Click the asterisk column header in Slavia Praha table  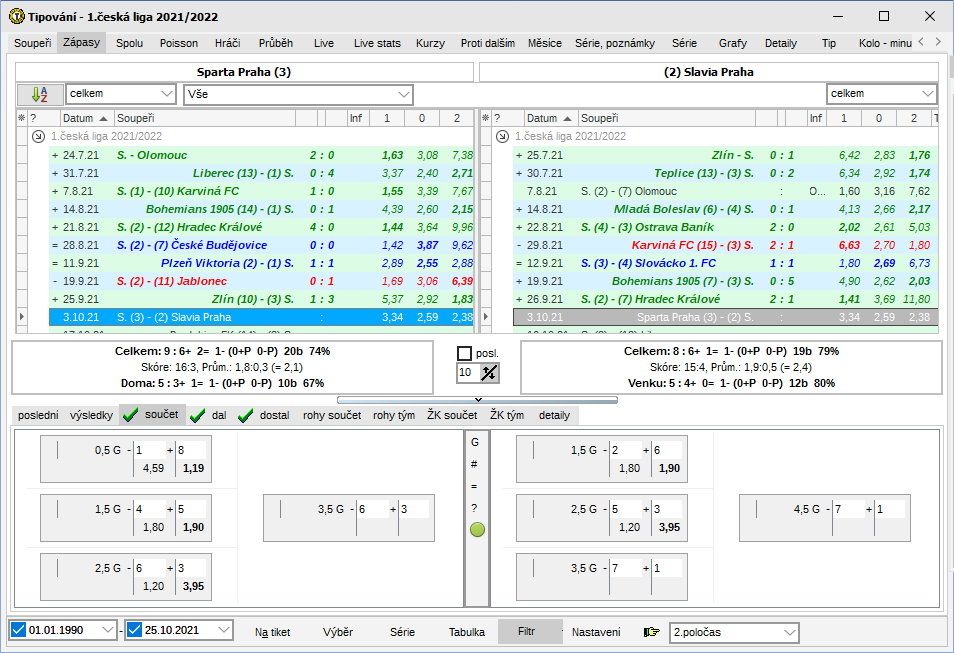pos(486,118)
